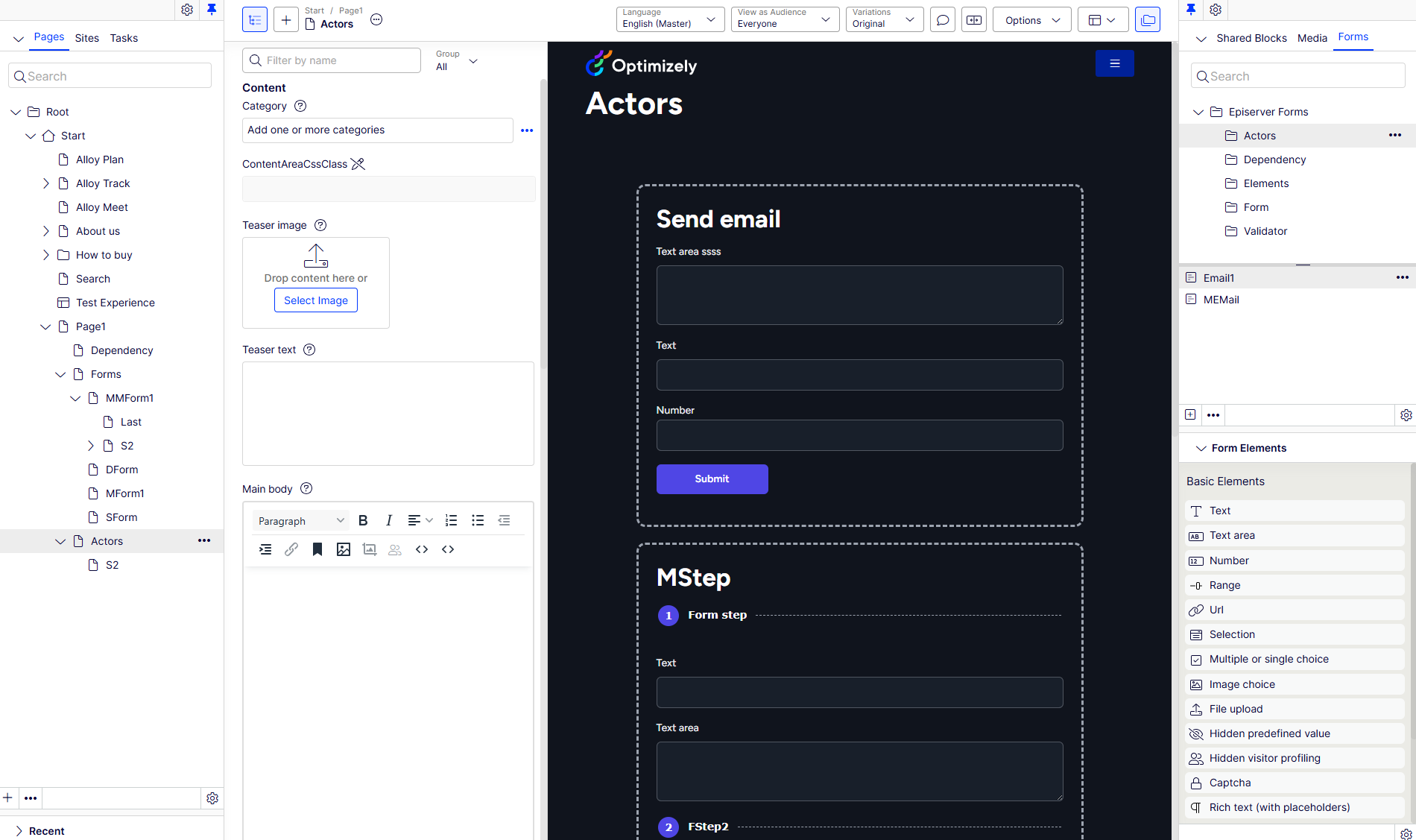Click the image editor icon
This screenshot has width=1416, height=840.
tap(370, 549)
